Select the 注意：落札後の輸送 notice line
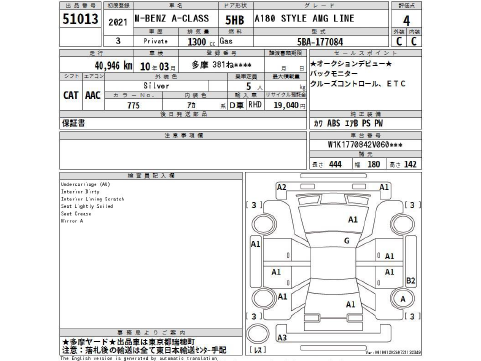Image resolution: width=481 pixels, height=361 pixels. click(144, 350)
